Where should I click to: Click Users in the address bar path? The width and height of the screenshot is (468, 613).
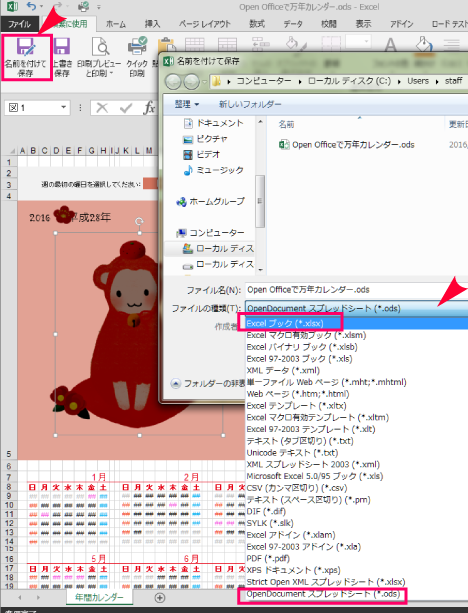pyautogui.click(x=418, y=81)
